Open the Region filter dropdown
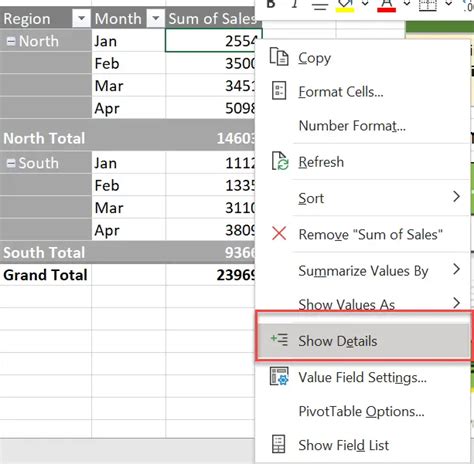The image size is (474, 464). (x=81, y=19)
